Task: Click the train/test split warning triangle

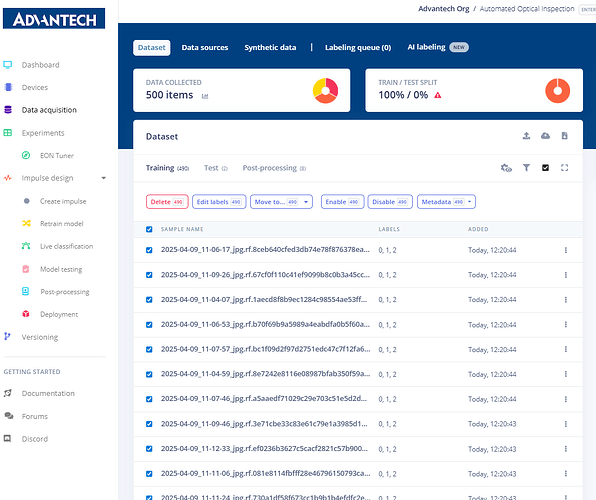Action: pyautogui.click(x=438, y=95)
